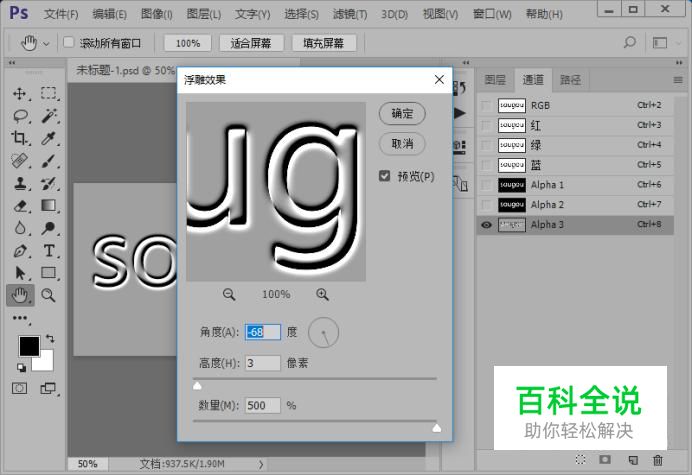Select the Move tool
Screen dimensions: 692x475
coord(19,94)
